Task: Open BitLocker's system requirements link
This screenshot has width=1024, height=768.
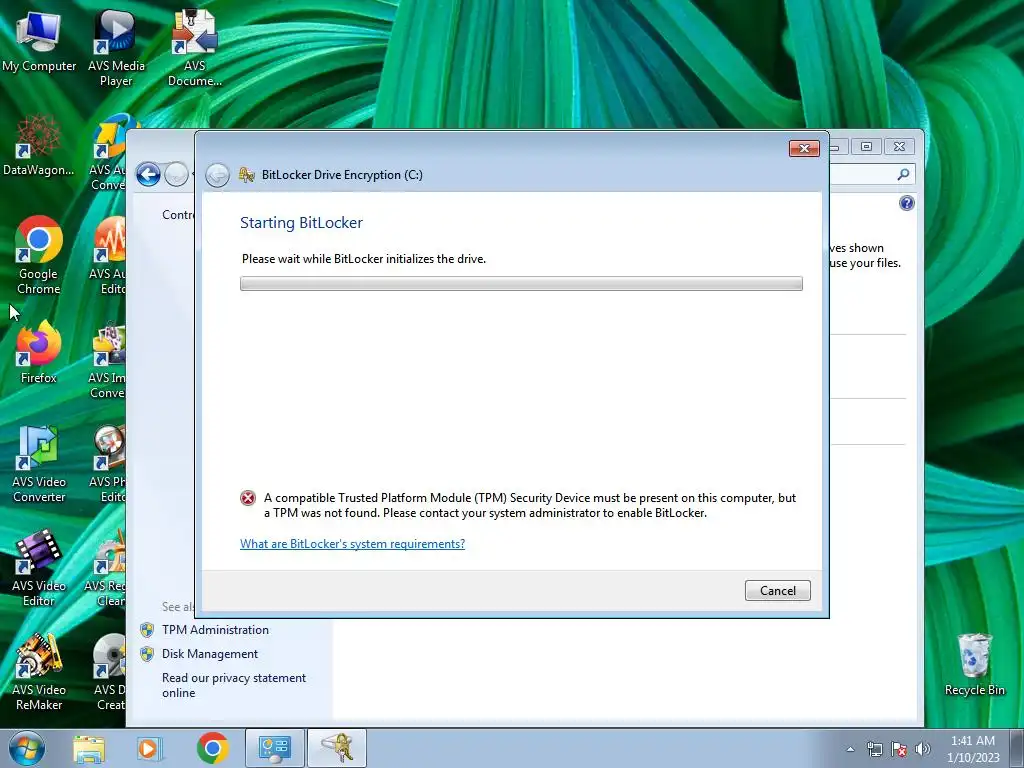Action: (352, 543)
